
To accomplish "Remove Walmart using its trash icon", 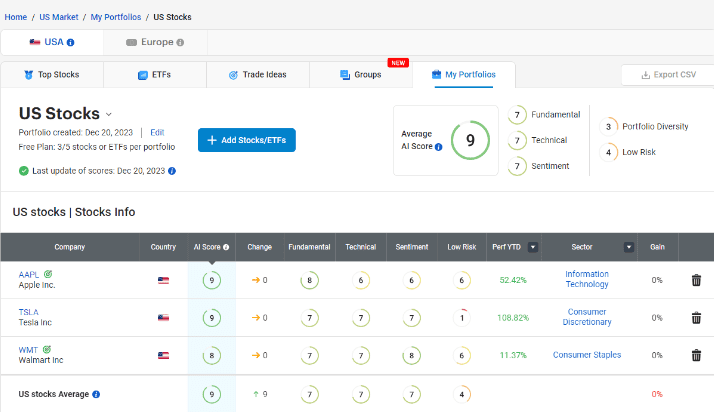I will (696, 355).
